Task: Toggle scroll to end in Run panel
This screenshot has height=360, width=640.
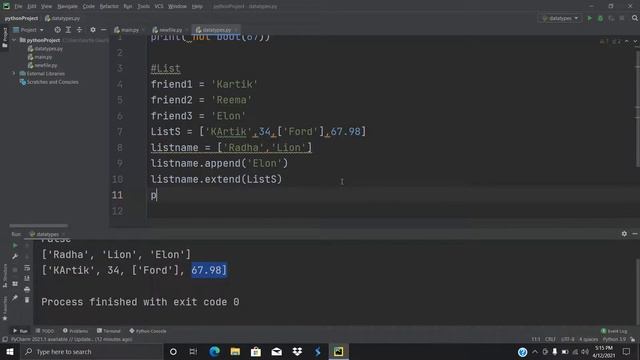Action: click(27, 278)
